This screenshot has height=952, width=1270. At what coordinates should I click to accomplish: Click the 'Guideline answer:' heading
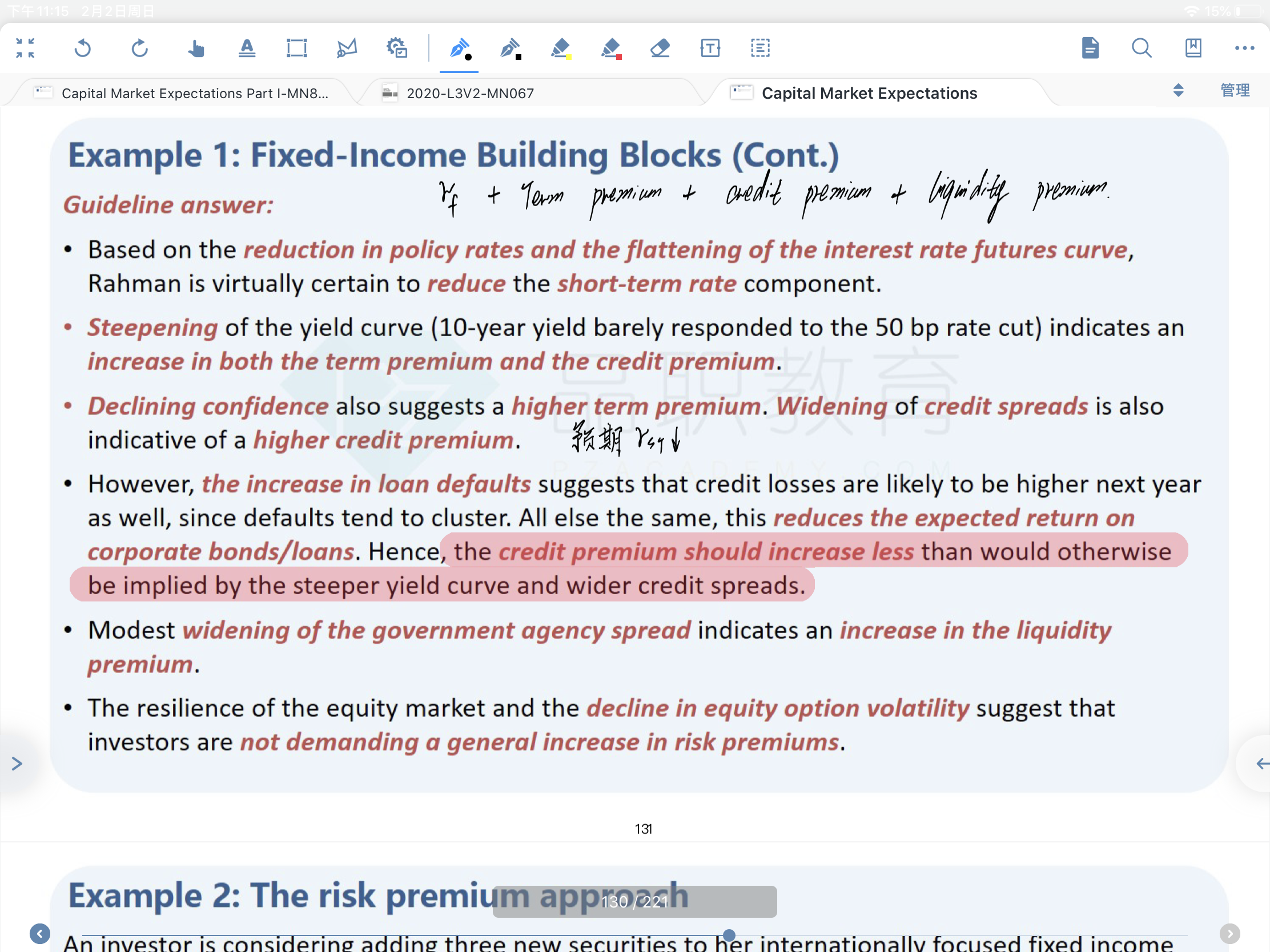(168, 205)
